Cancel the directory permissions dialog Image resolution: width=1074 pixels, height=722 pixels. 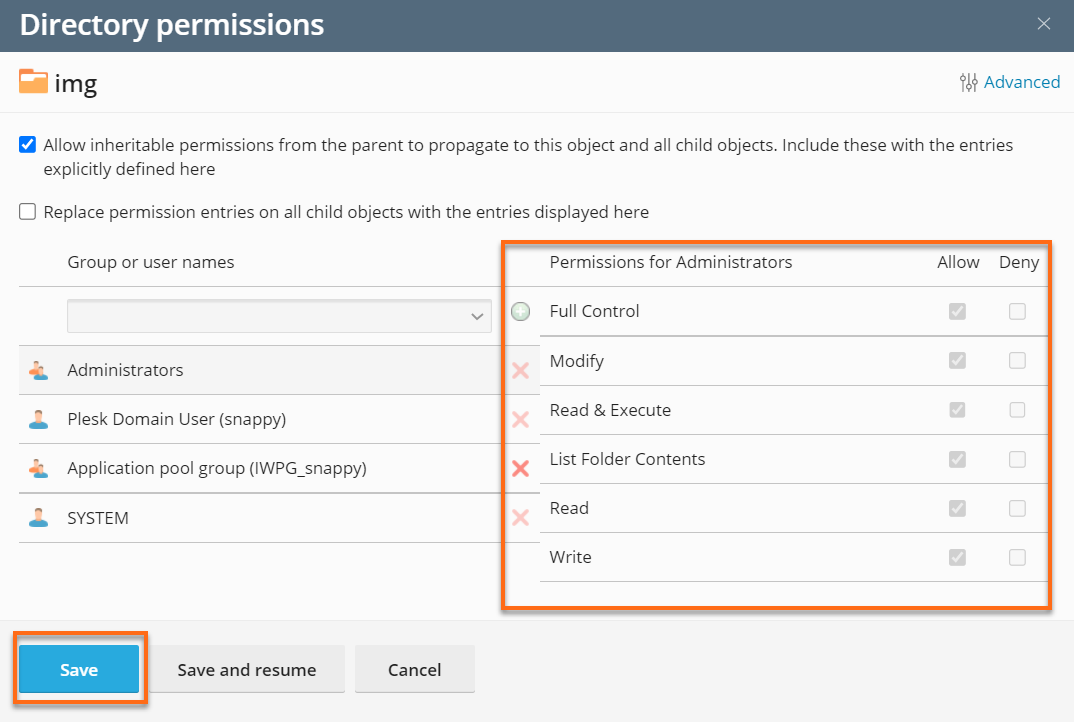pyautogui.click(x=414, y=669)
